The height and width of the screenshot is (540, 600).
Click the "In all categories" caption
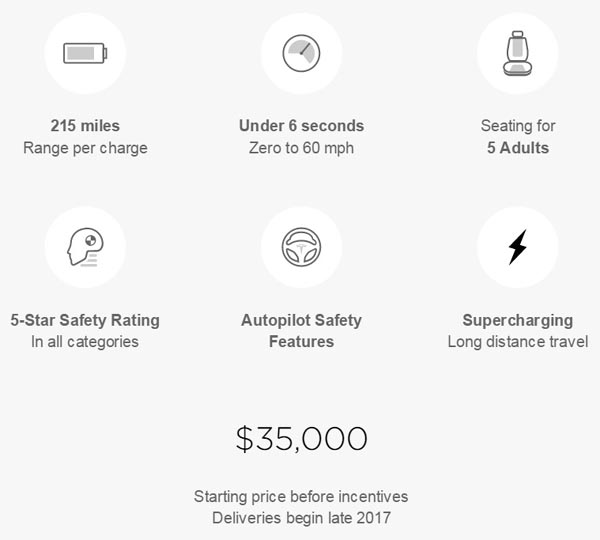[85, 342]
